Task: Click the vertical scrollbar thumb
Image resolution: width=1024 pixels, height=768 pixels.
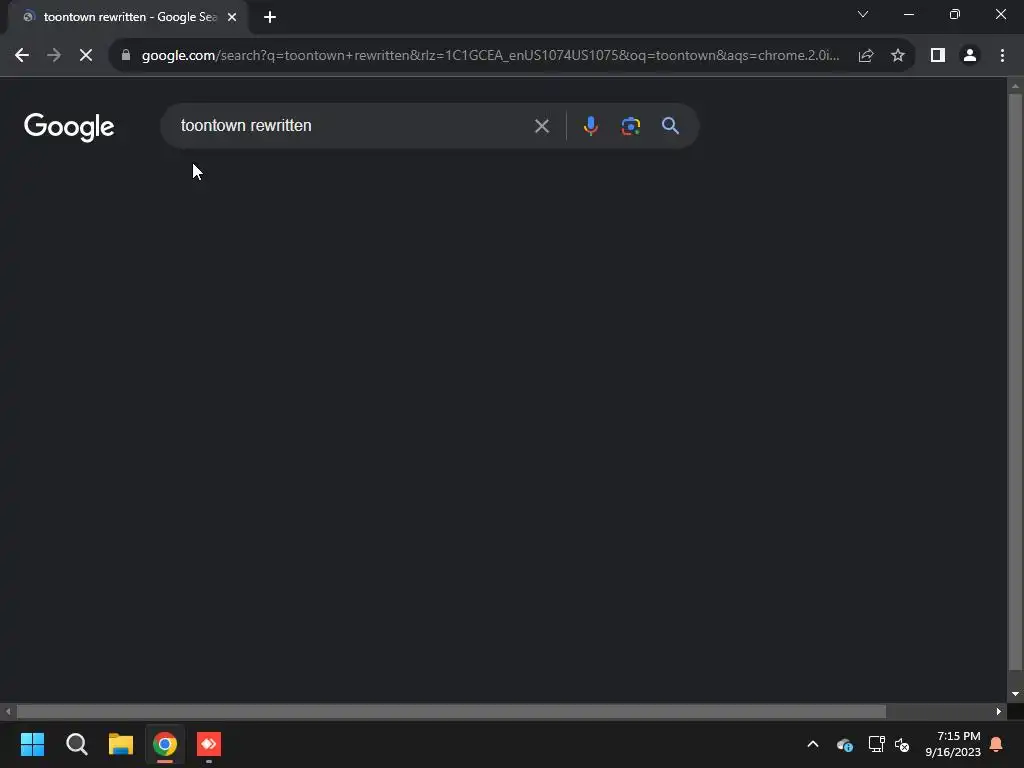Action: [x=1015, y=382]
